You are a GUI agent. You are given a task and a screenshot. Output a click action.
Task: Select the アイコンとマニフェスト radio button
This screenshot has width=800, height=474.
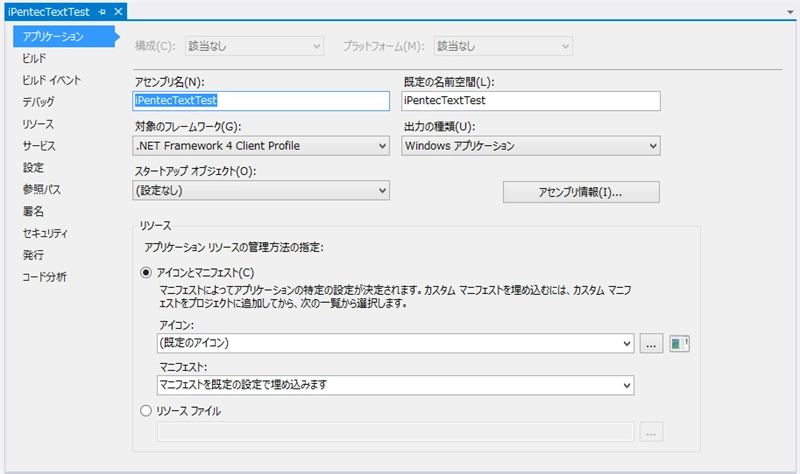tap(146, 272)
